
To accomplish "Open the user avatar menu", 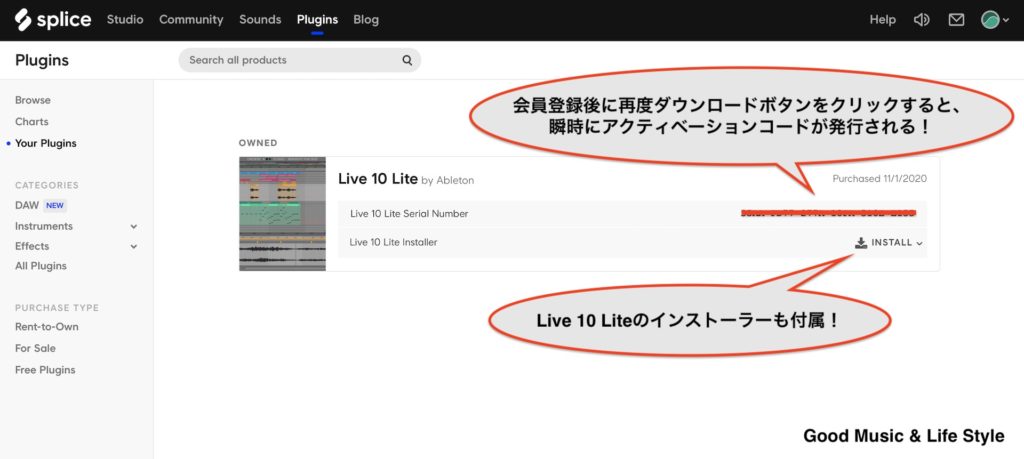I will point(995,20).
